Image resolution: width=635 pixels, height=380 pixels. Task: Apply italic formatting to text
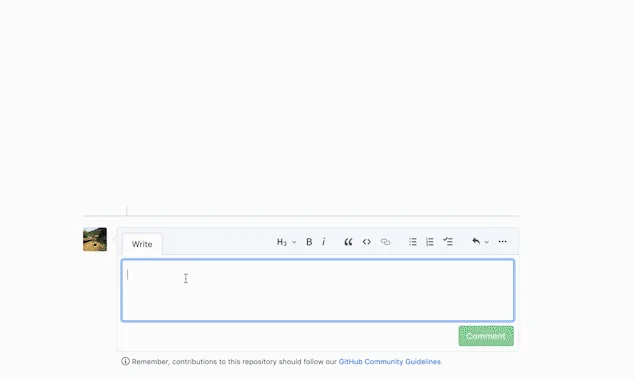(x=324, y=242)
